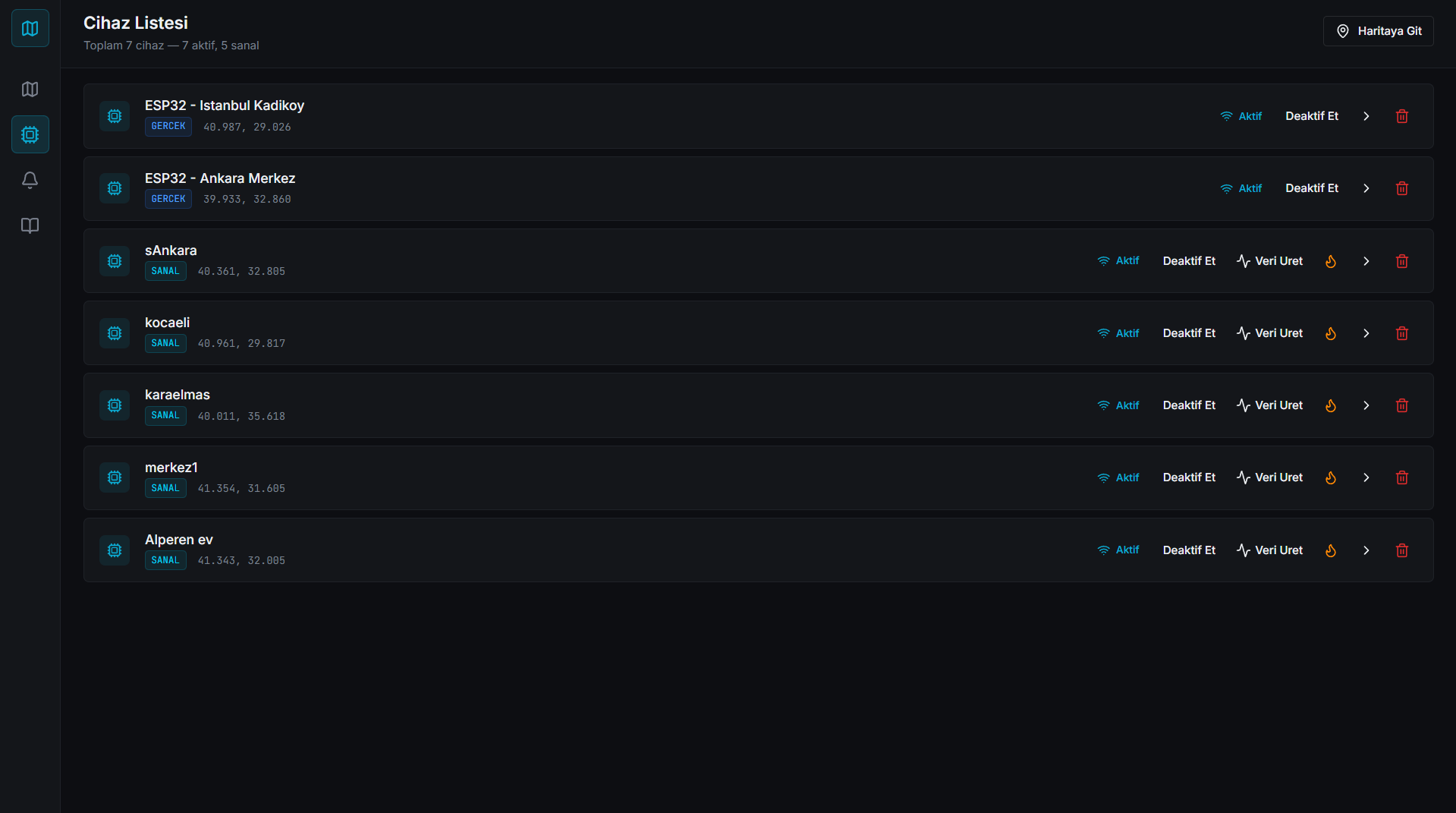
Task: Click the Haritaya Git button
Action: coord(1378,30)
